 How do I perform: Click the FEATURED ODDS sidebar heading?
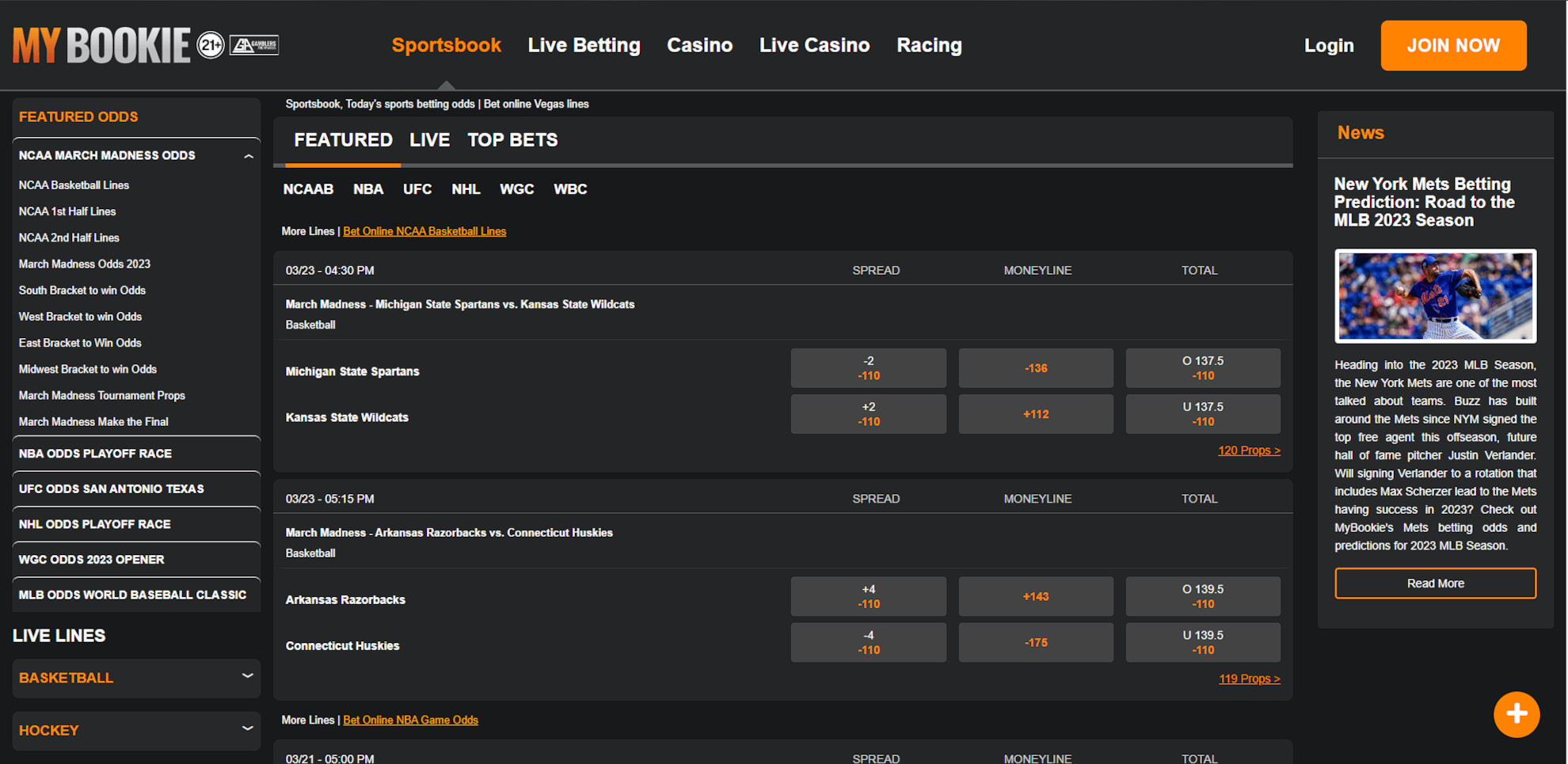[x=78, y=117]
